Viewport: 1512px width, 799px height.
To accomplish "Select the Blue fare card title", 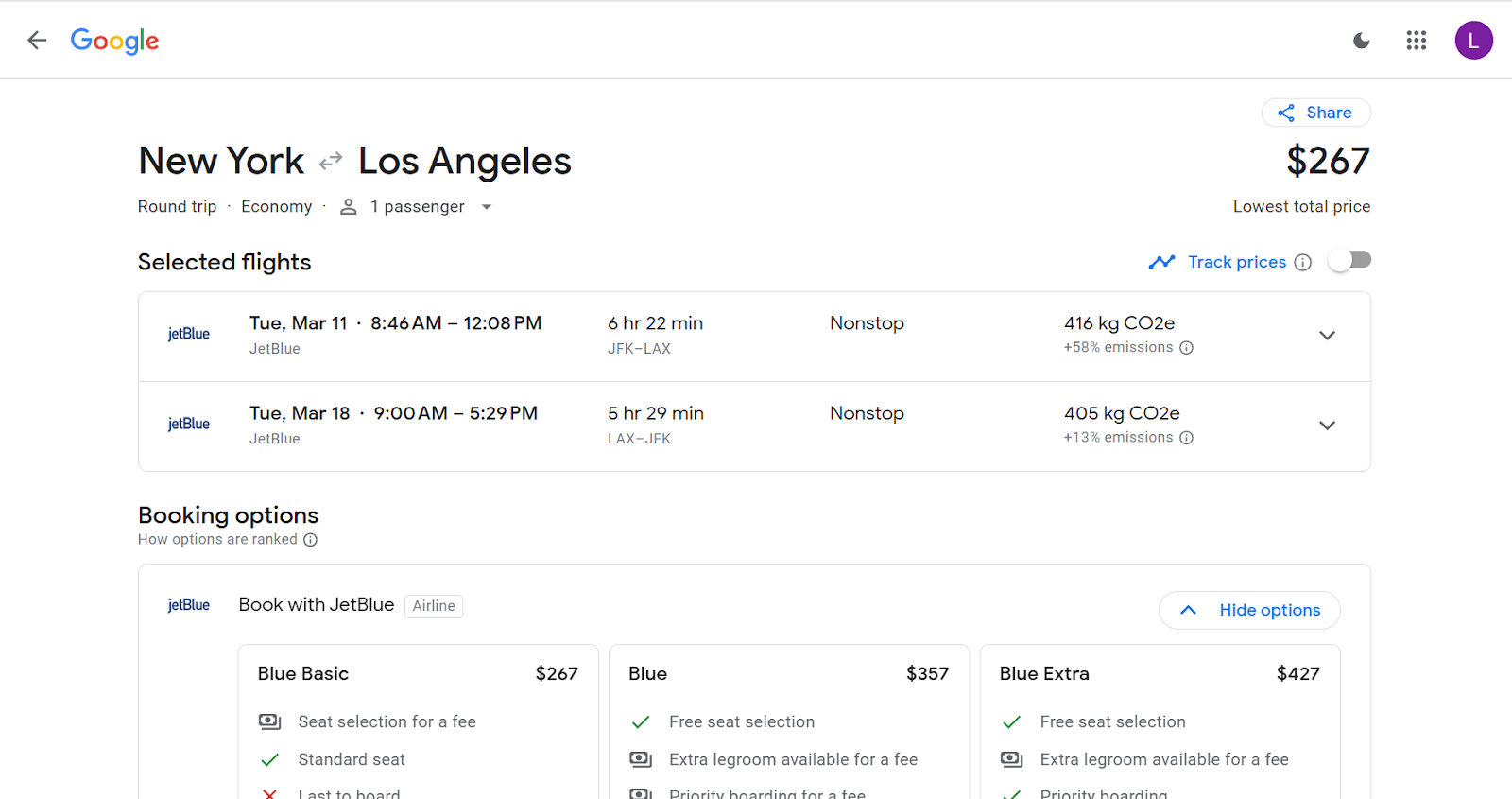I will pos(648,673).
